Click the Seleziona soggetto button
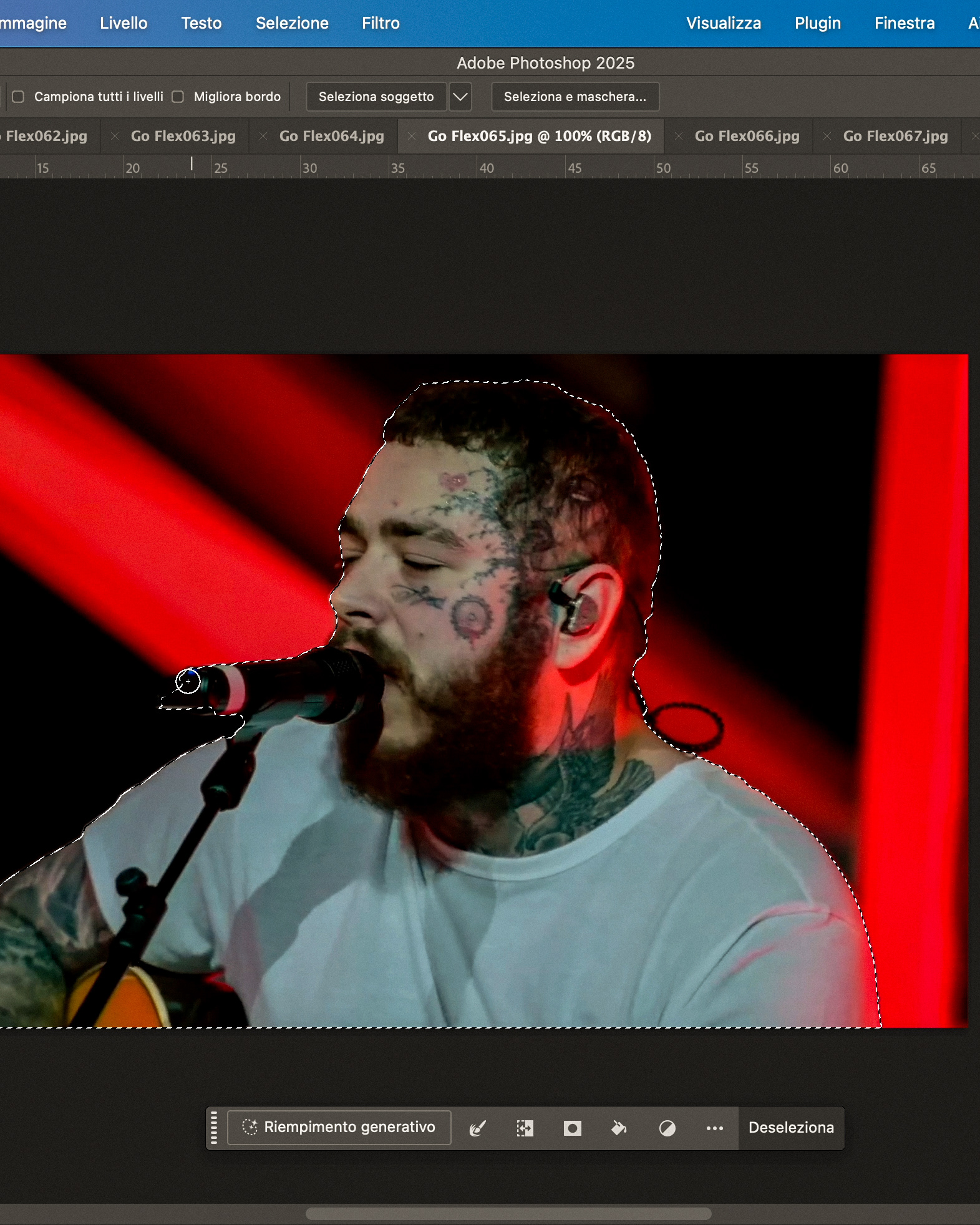This screenshot has width=980, height=1225. click(376, 97)
